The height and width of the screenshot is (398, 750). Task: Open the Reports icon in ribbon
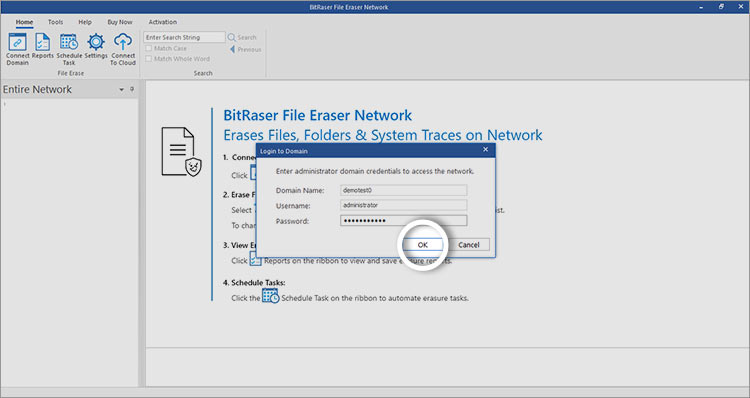click(43, 46)
